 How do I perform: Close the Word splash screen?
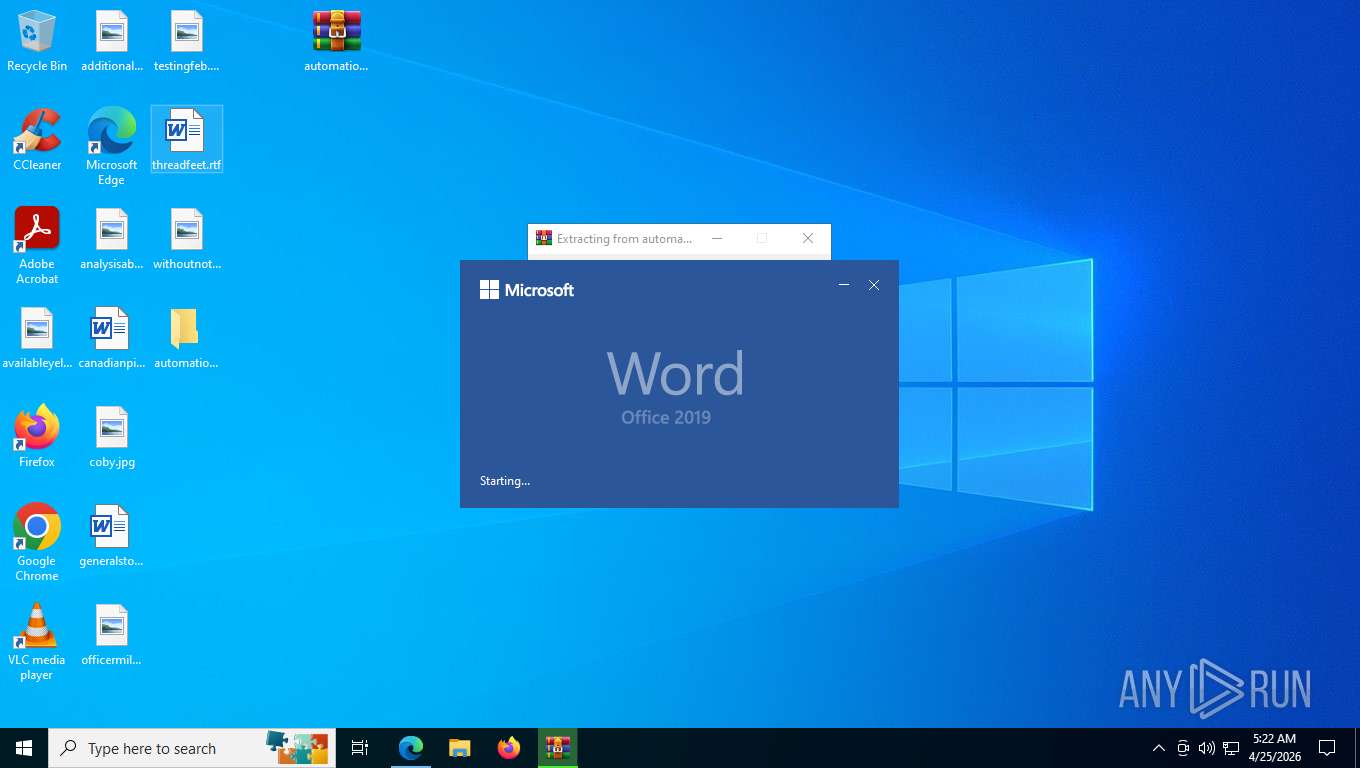tap(874, 286)
